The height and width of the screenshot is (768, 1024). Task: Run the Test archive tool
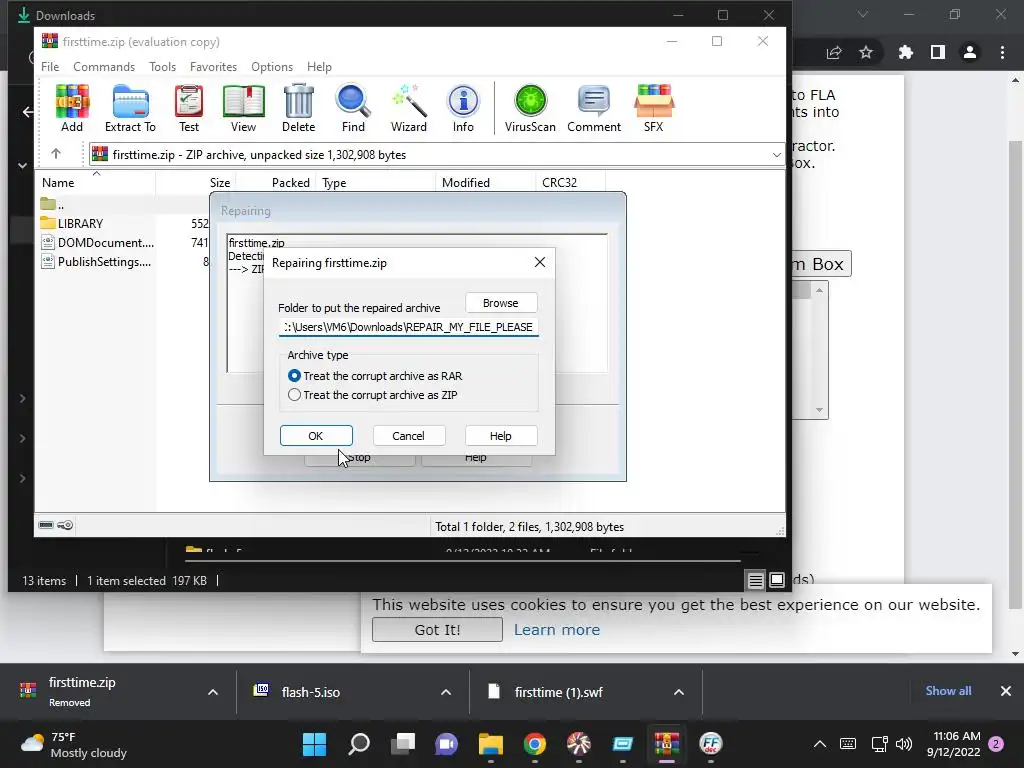(x=189, y=108)
